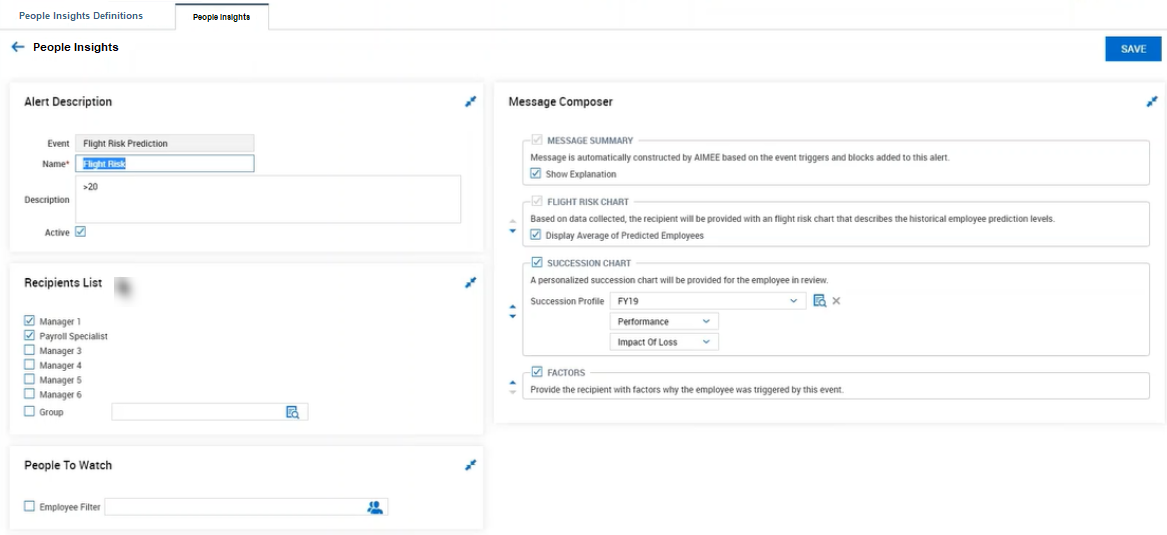
Task: Open Group lookup search icon
Action: point(292,412)
